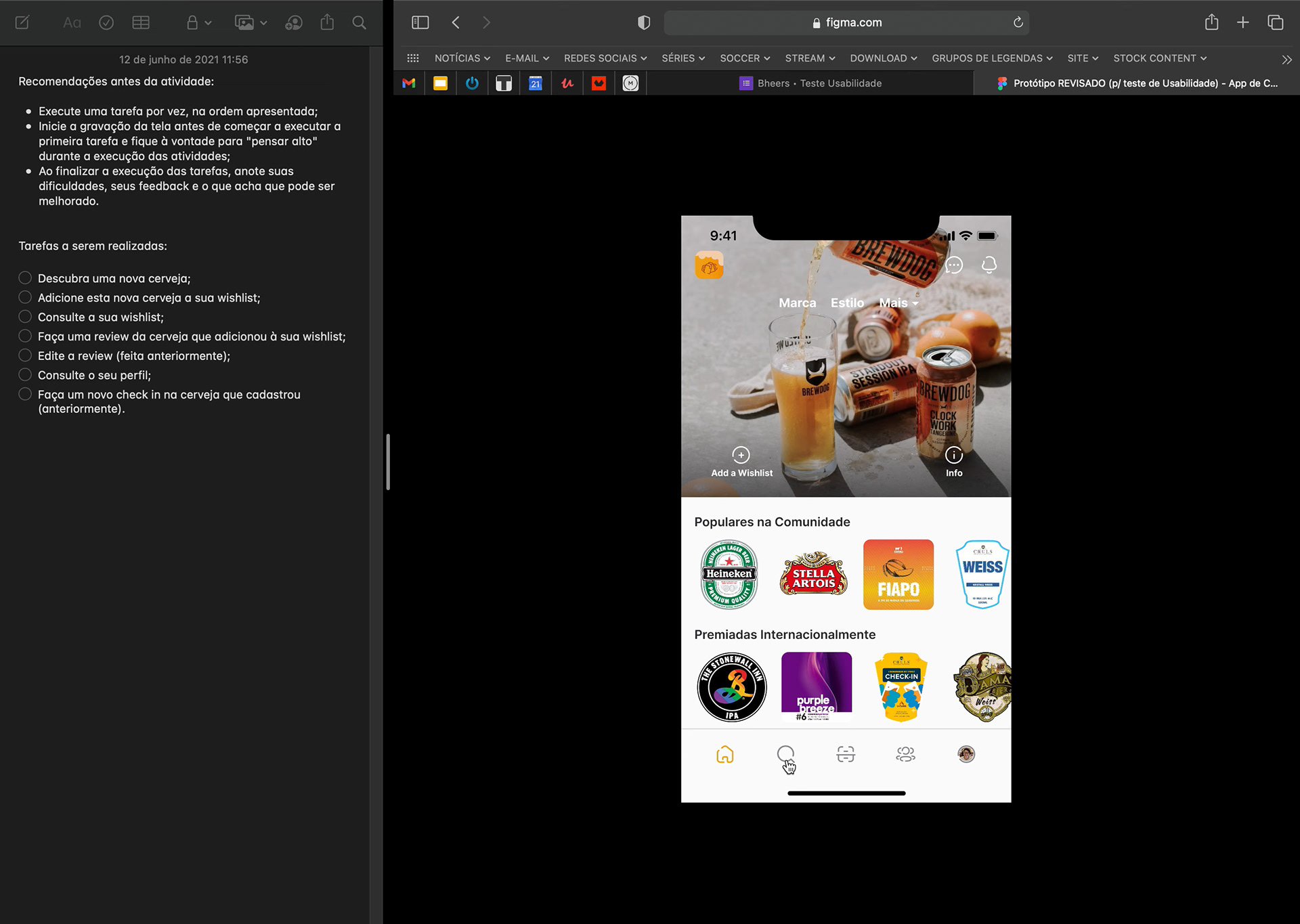Tap Home icon in bottom nav

pos(725,754)
